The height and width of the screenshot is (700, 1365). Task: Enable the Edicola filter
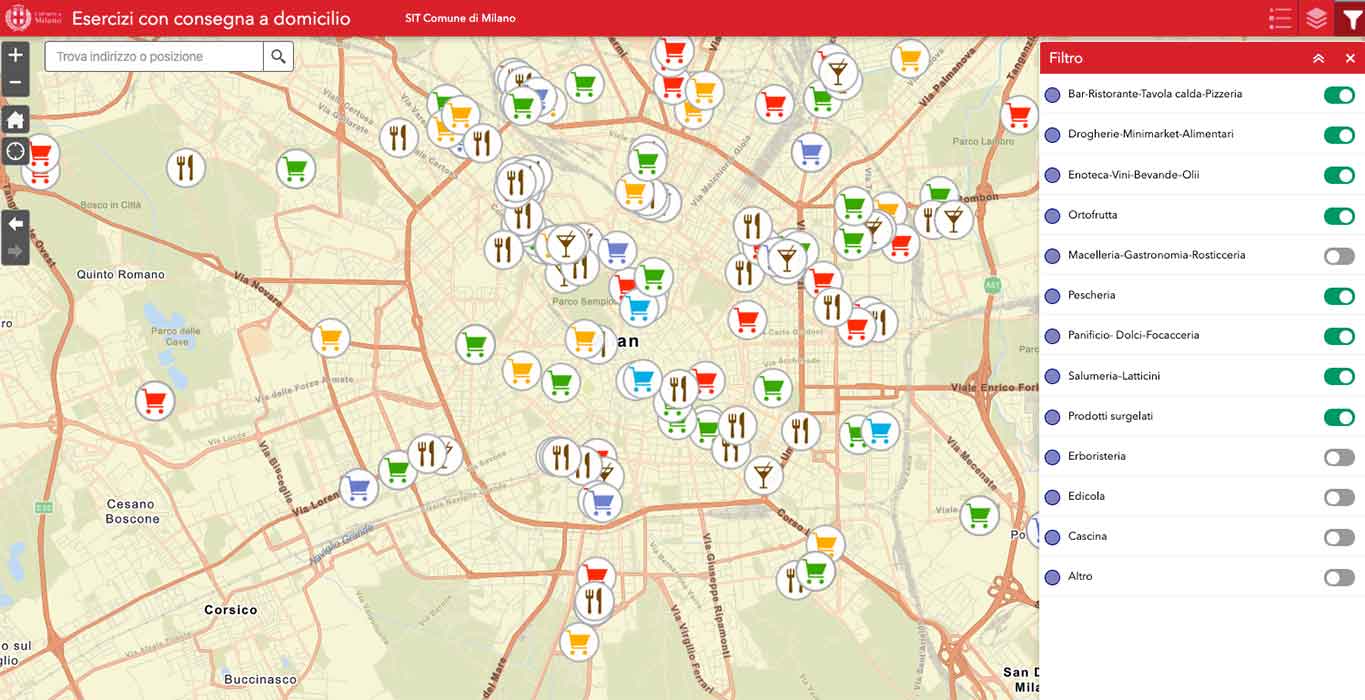tap(1339, 497)
